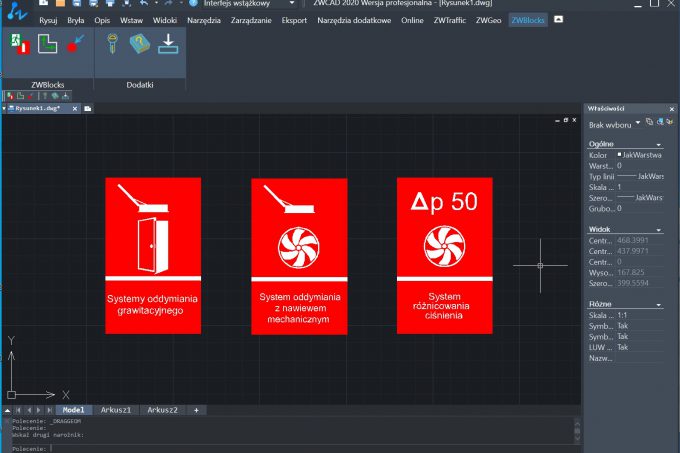Go to last layout with navigation arrow
This screenshot has width=680, height=453.
[x=49, y=410]
